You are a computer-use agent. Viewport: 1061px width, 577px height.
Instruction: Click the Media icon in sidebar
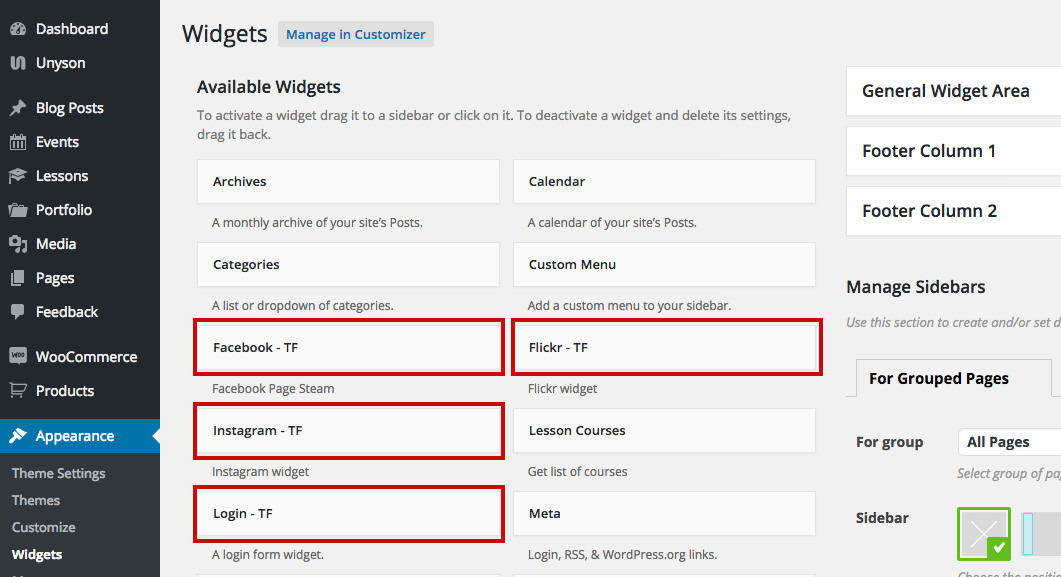pos(18,244)
